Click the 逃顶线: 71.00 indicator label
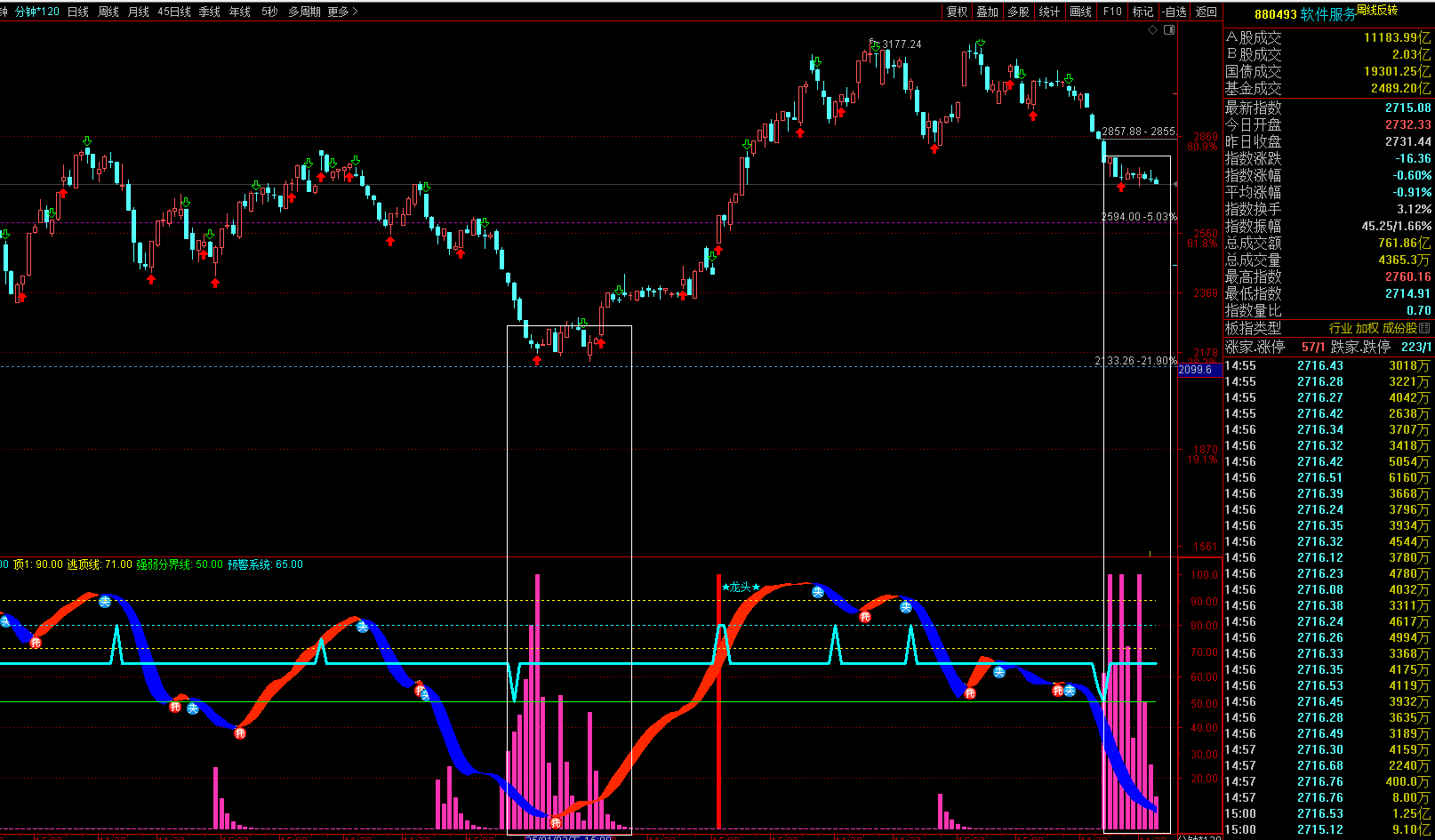Image resolution: width=1435 pixels, height=840 pixels. coord(100,564)
